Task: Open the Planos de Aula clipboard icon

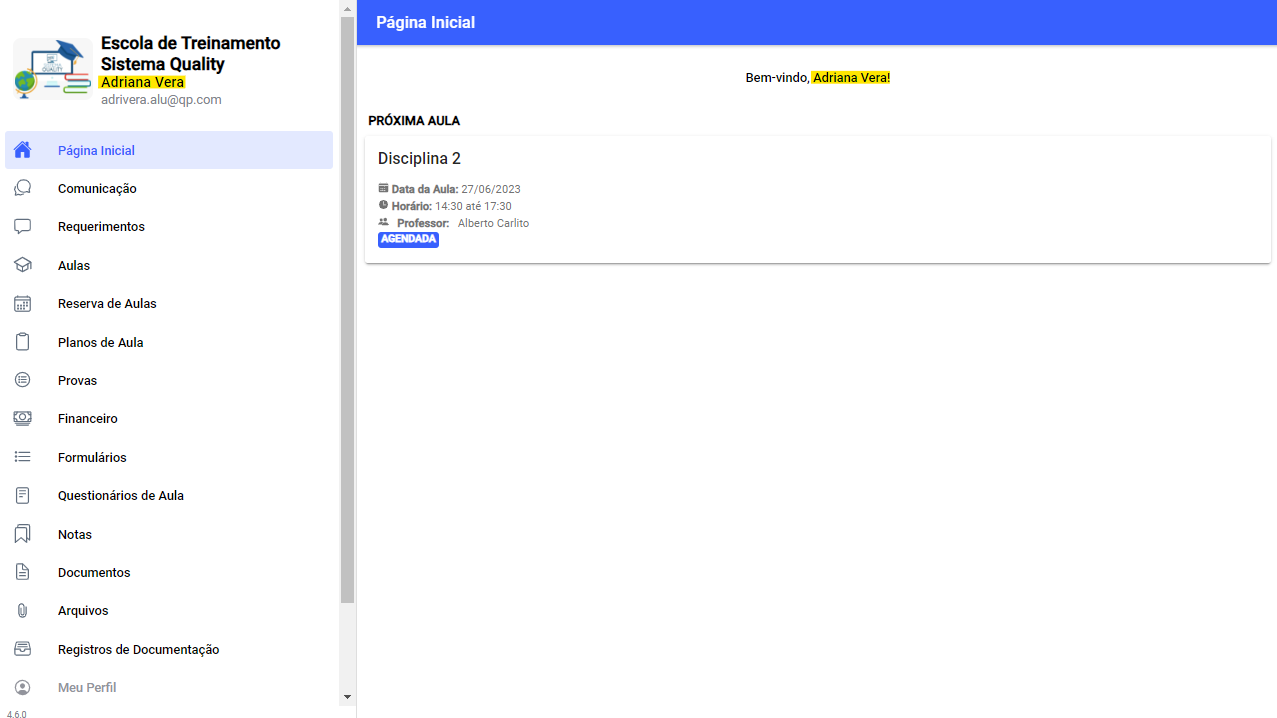Action: (22, 342)
